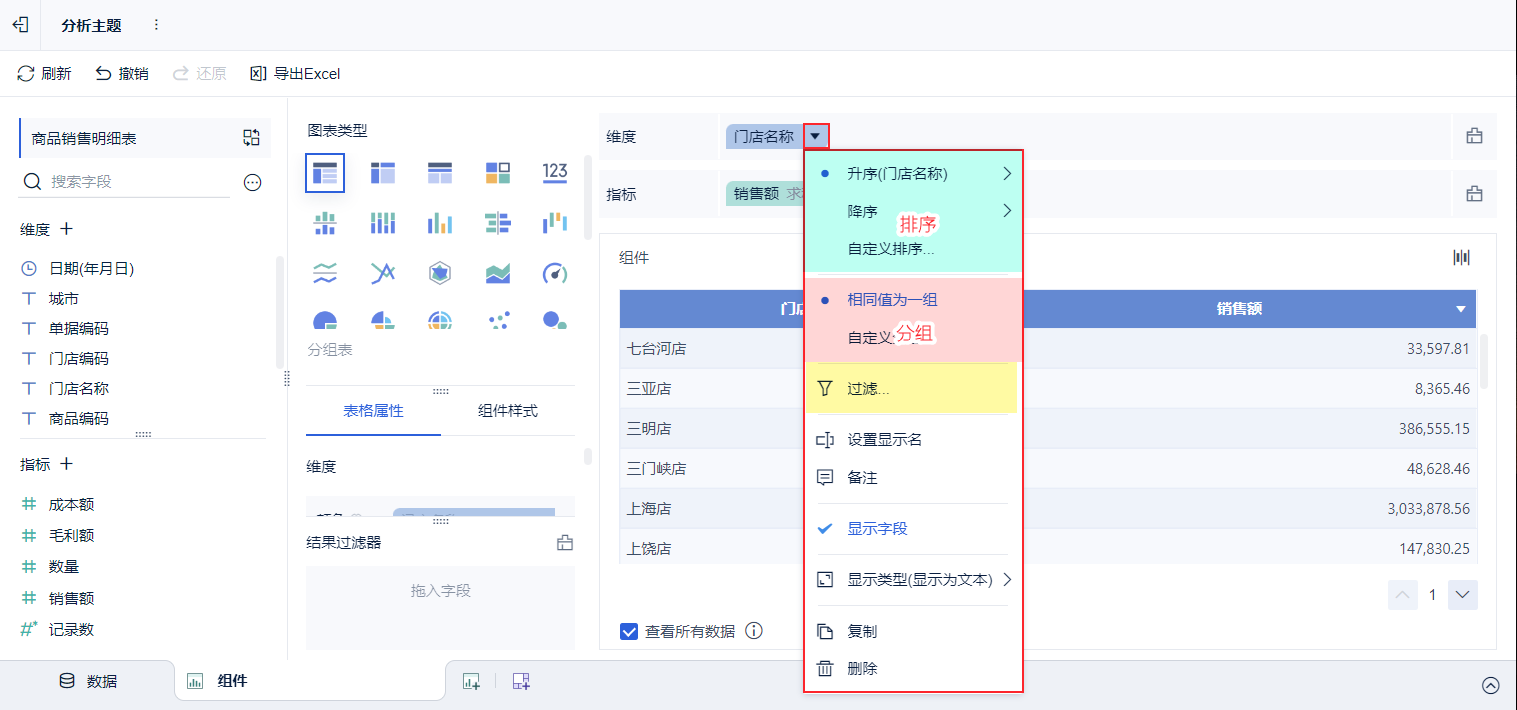
Task: Select the scatter chart icon
Action: (498, 320)
